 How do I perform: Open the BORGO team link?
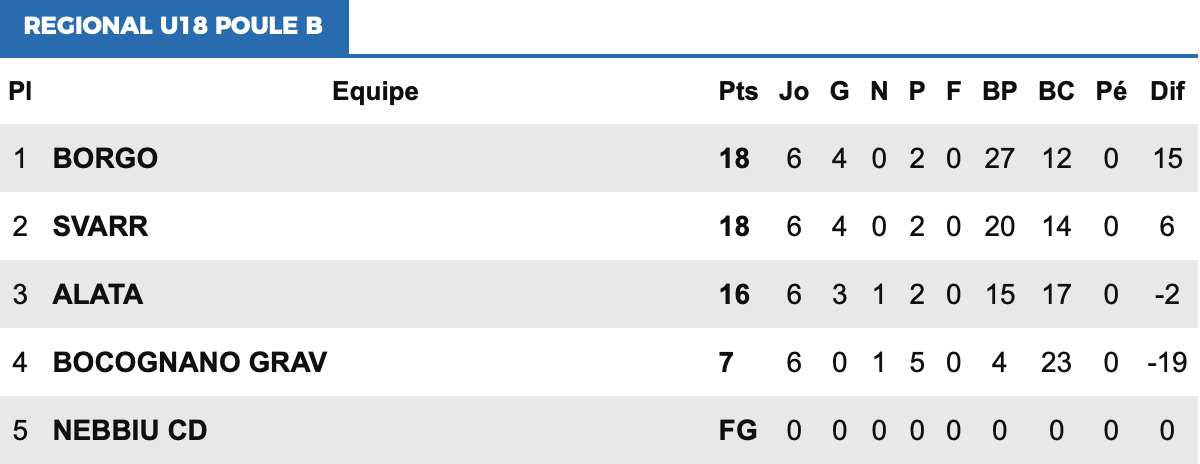[105, 158]
